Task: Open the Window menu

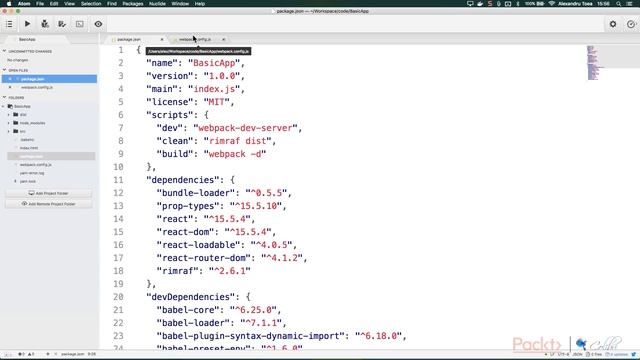Action: (180, 4)
